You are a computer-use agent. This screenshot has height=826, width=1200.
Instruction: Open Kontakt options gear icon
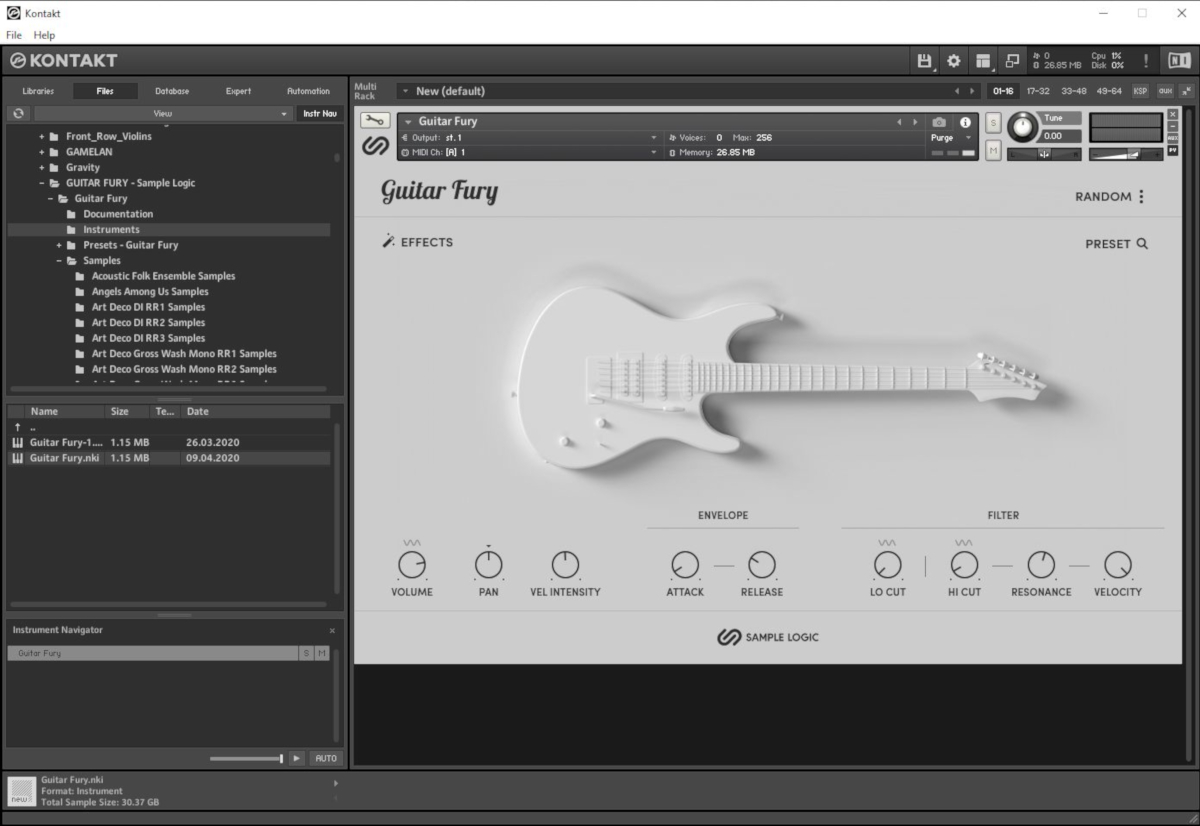(954, 61)
